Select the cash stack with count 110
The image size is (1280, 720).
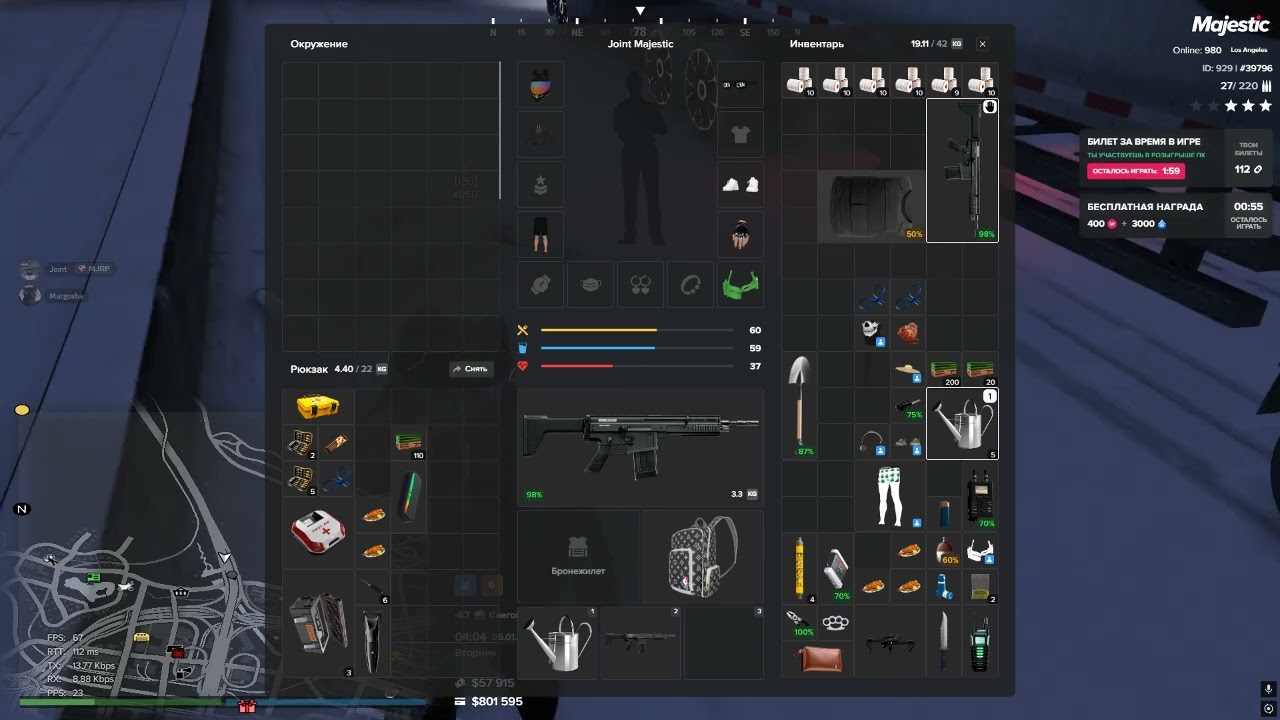(408, 443)
